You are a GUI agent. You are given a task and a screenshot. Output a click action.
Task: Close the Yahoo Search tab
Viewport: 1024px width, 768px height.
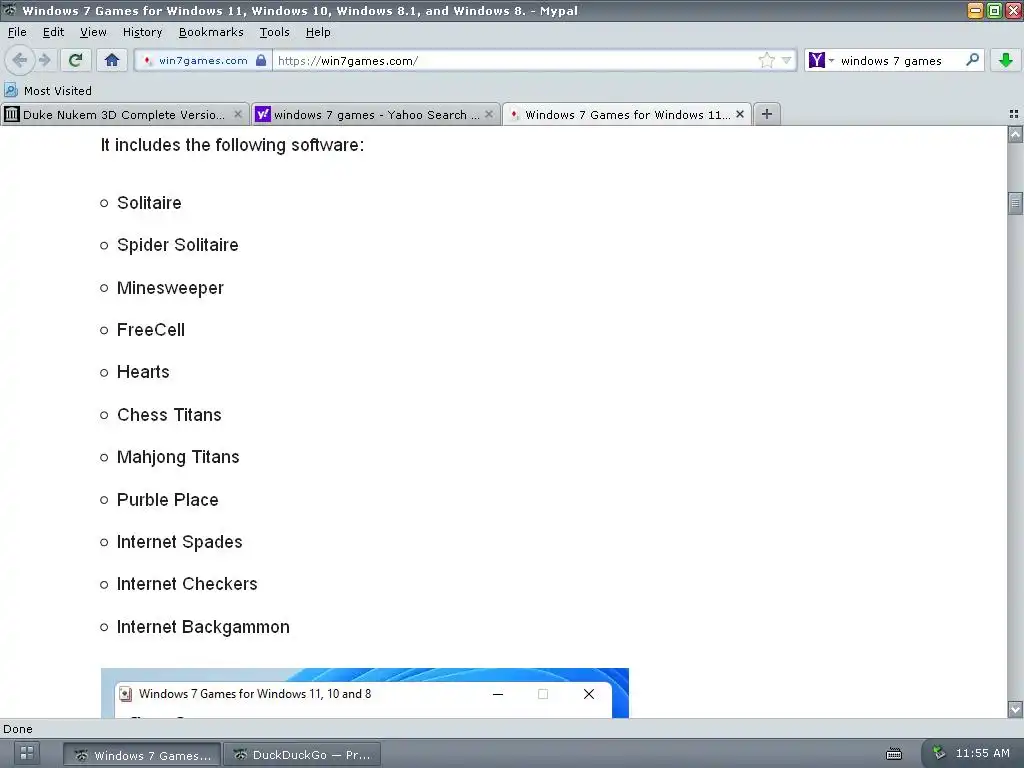pyautogui.click(x=489, y=114)
